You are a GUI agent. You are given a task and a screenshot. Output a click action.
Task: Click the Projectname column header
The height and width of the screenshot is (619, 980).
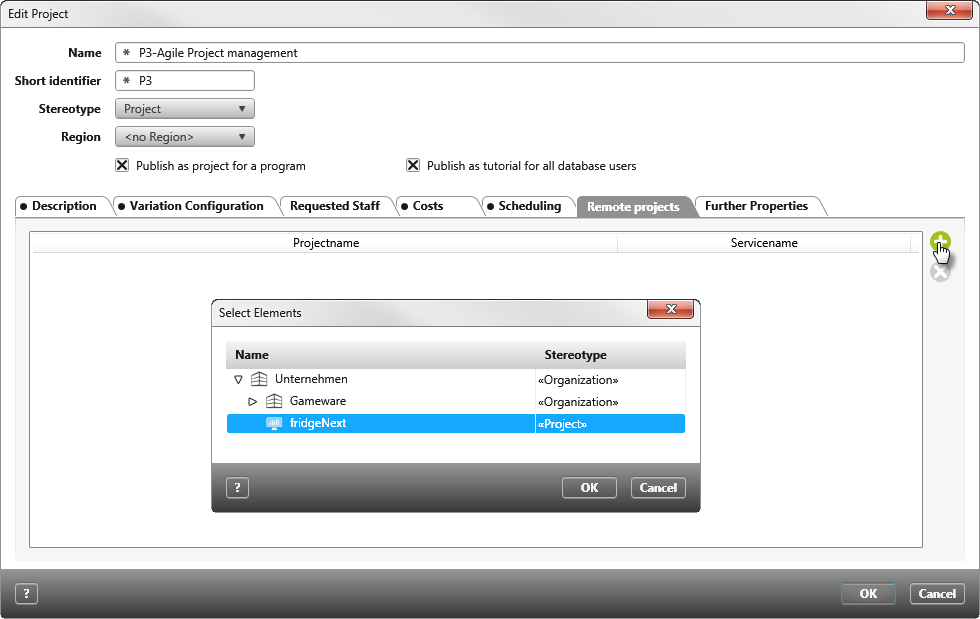point(325,243)
